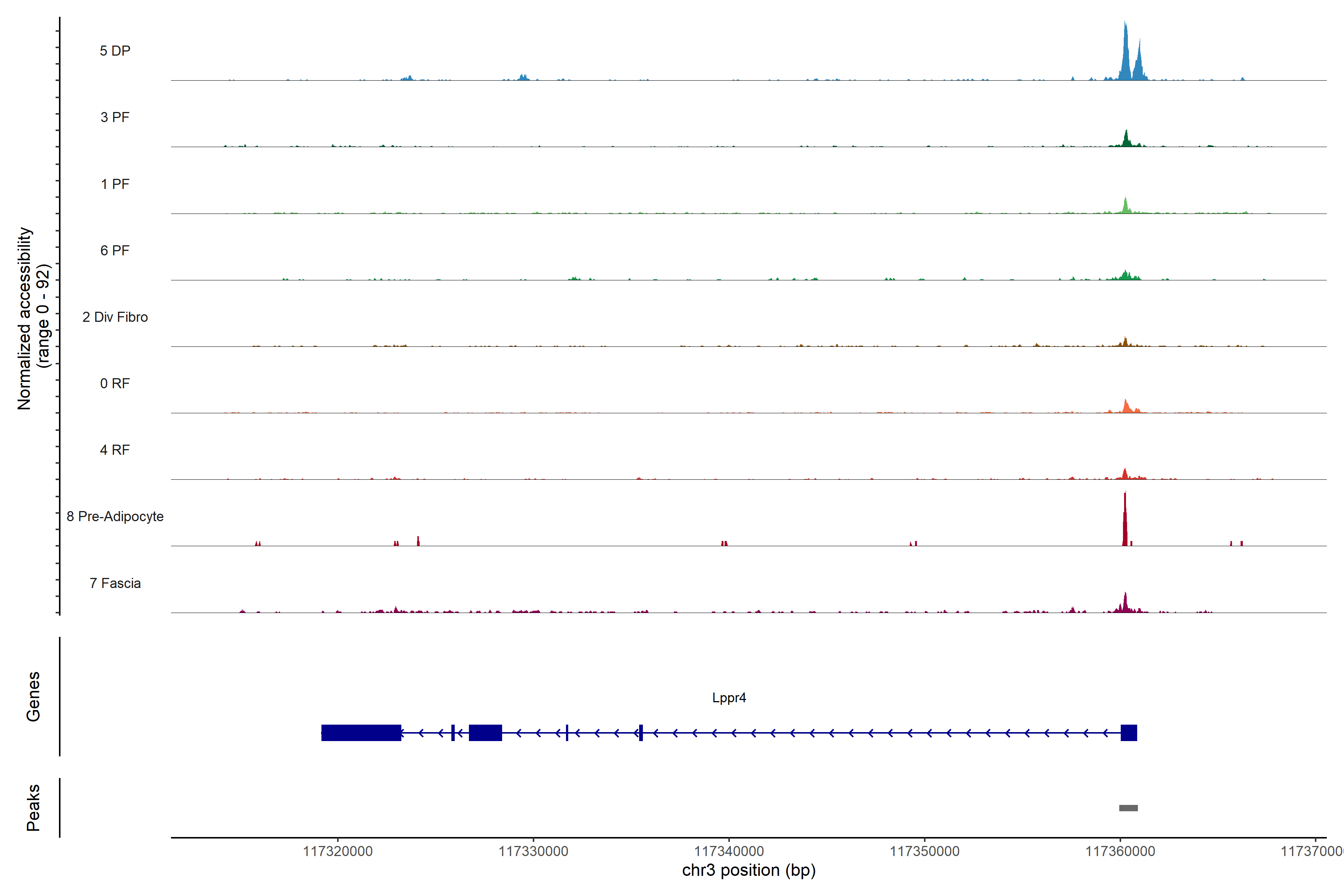Click the second Lppr4 exon block near 117327000
This screenshot has width=1344, height=896.
pyautogui.click(x=485, y=732)
